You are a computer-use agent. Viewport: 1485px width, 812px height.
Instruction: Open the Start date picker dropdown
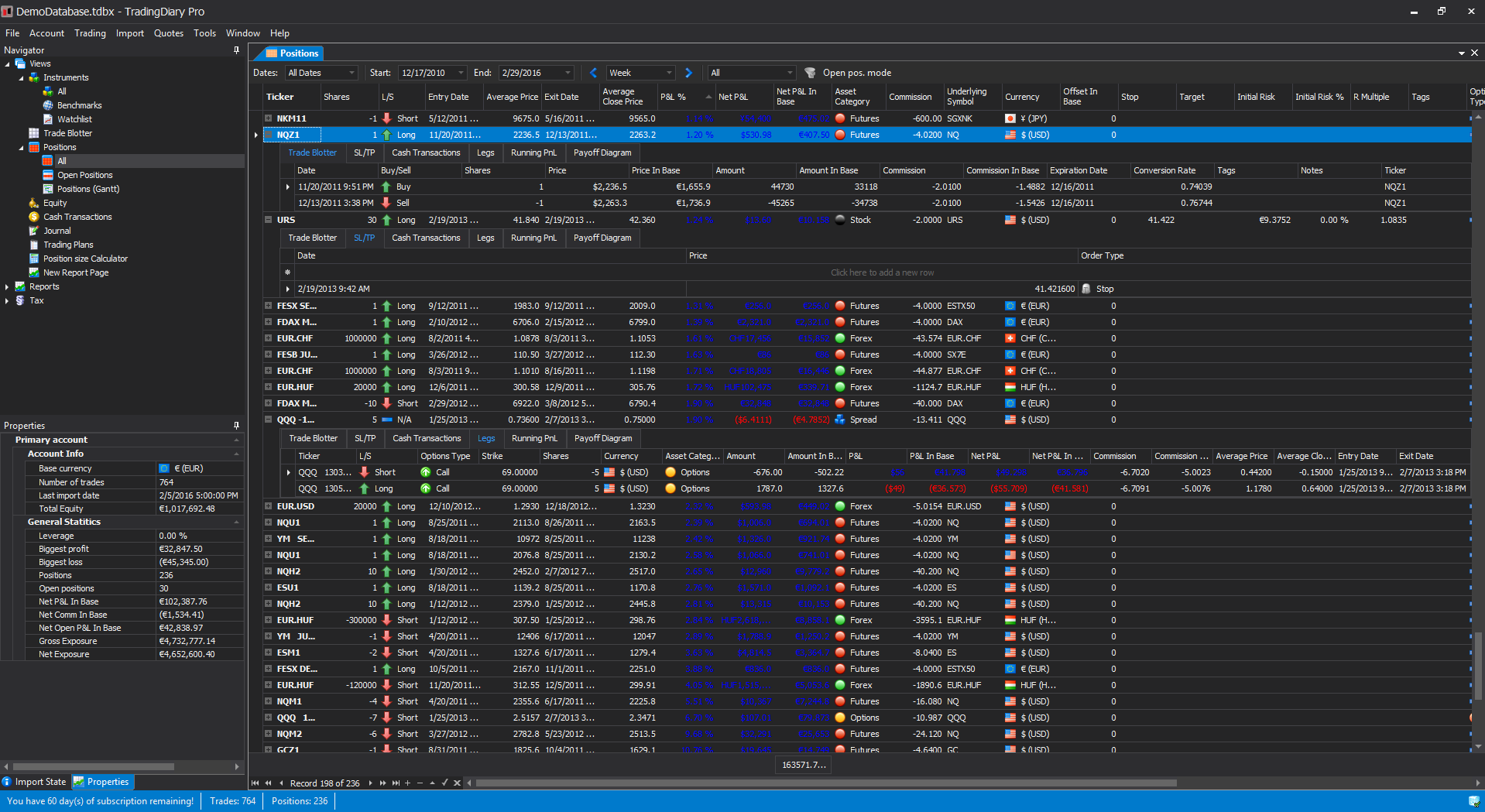tap(461, 73)
